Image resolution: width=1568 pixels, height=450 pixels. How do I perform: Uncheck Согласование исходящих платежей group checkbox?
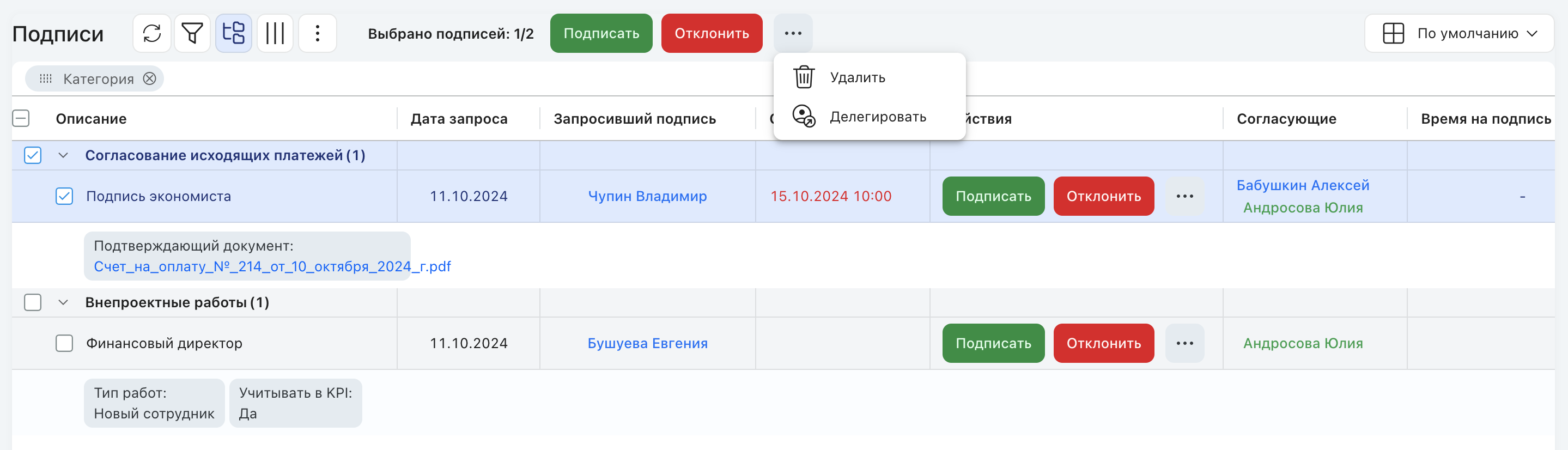(x=33, y=155)
